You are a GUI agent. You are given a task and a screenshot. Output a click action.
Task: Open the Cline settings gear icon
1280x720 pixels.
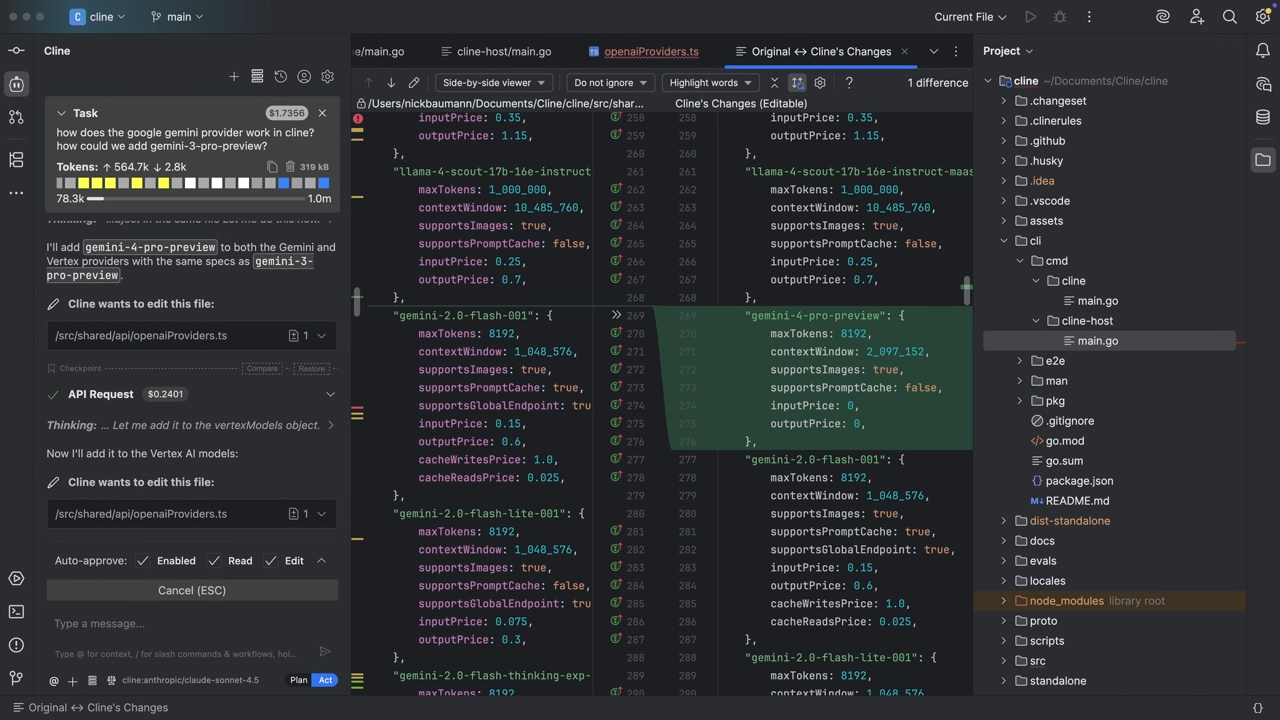click(x=327, y=76)
